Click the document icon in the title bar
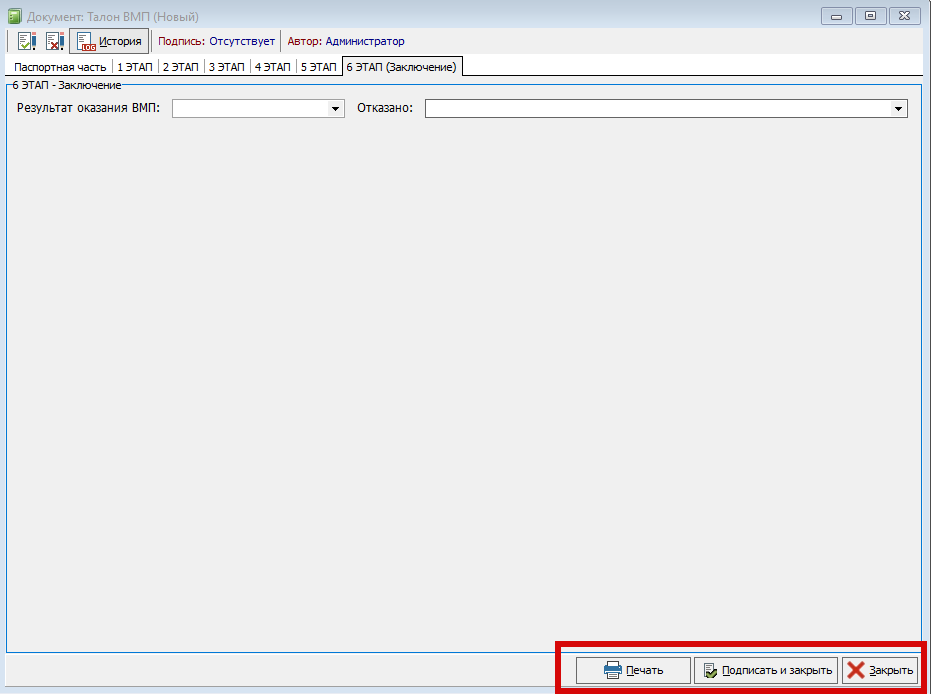Image resolution: width=932 pixels, height=694 pixels. 14,16
